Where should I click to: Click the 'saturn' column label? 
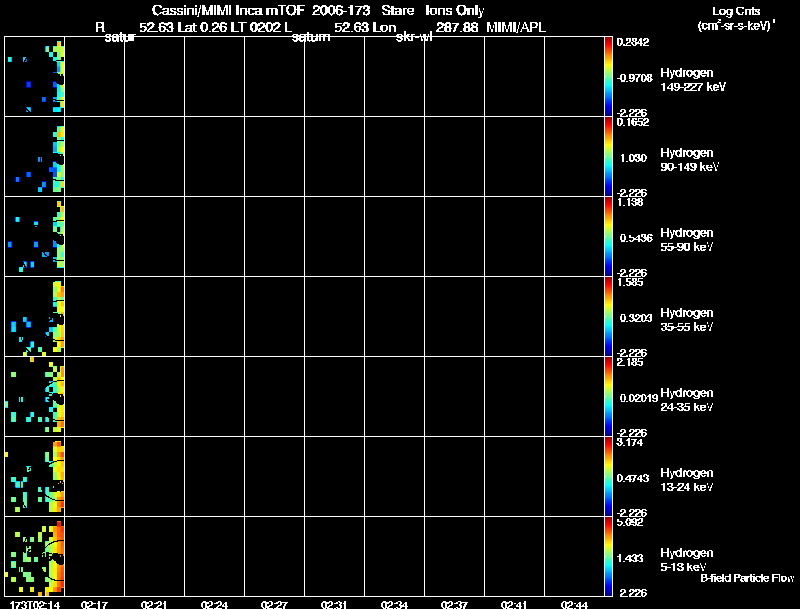pos(311,37)
